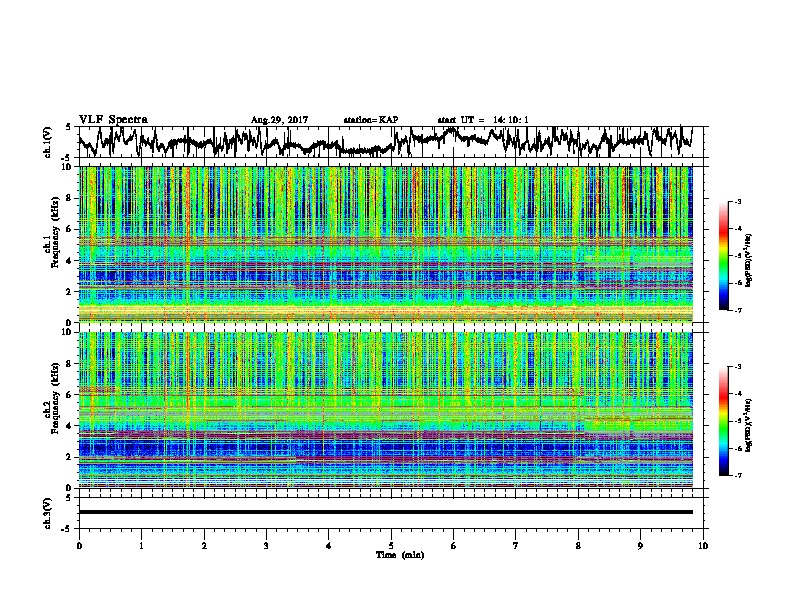The height and width of the screenshot is (612, 792).
Task: Click the ch.1 spectrogram color bar
Action: pyautogui.click(x=723, y=256)
